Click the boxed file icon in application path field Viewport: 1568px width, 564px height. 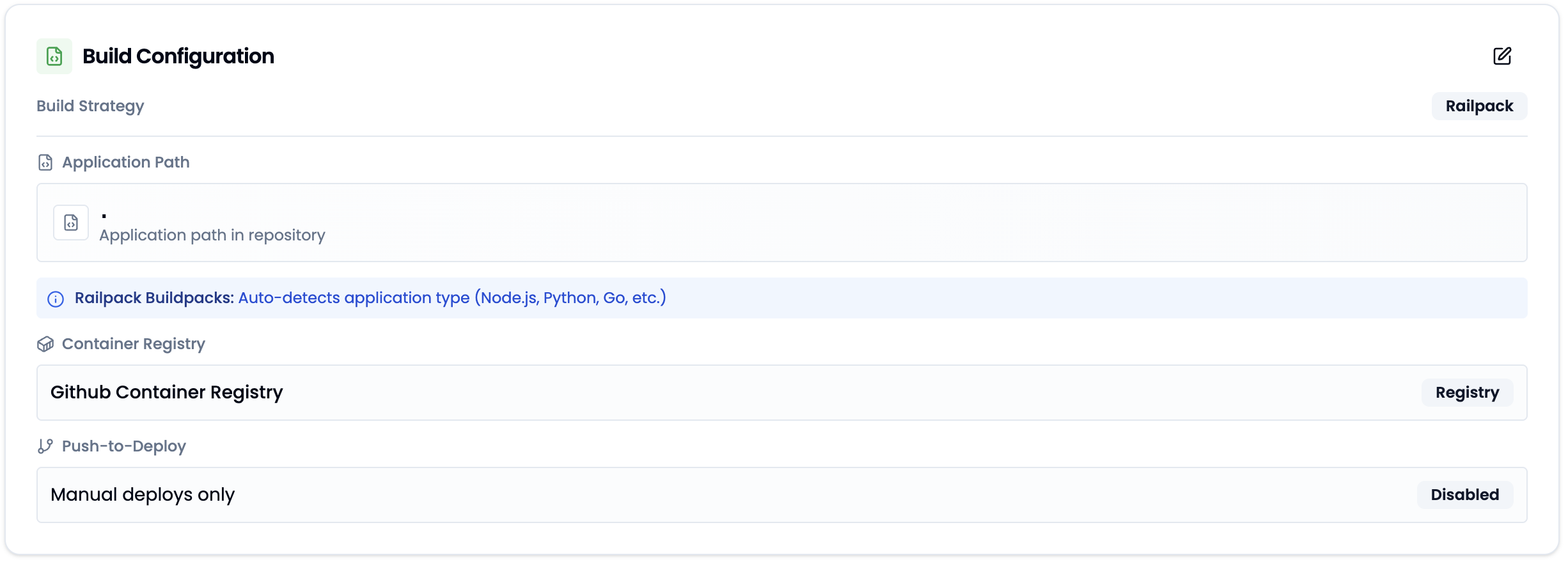(71, 223)
